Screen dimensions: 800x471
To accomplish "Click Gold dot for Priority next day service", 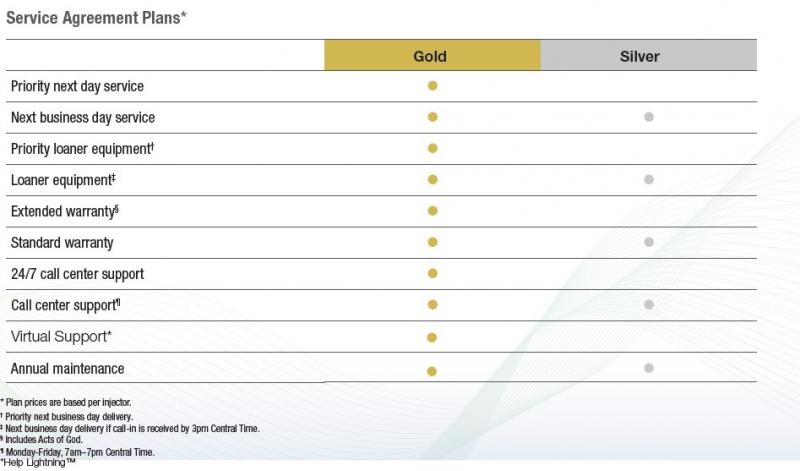I will 432,86.
